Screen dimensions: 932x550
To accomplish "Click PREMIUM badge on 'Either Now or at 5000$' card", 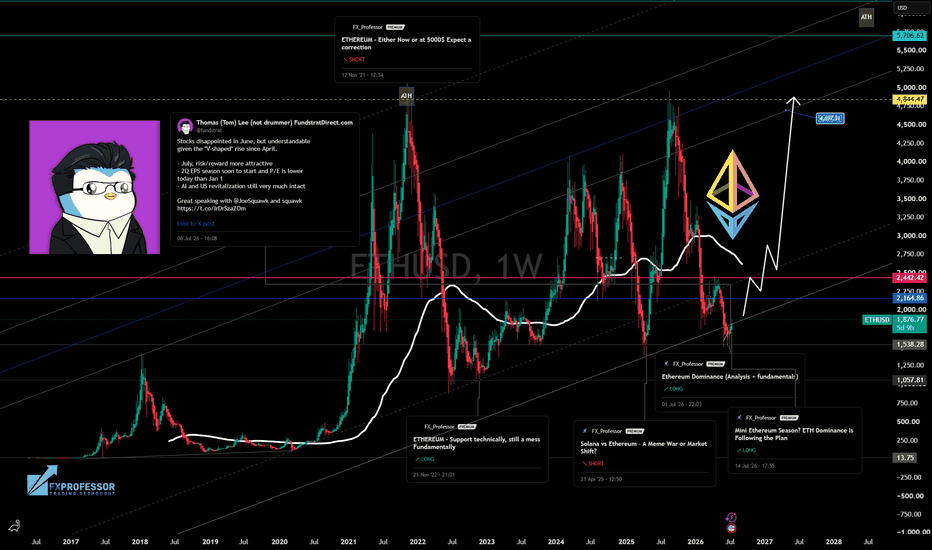I will pyautogui.click(x=395, y=27).
